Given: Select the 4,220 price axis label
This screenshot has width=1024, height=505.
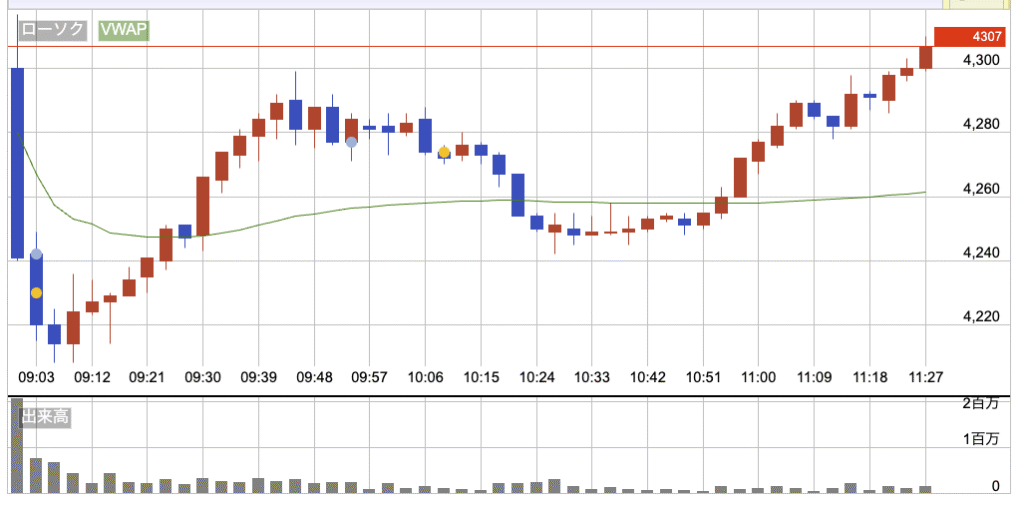Looking at the screenshot, I should point(981,317).
